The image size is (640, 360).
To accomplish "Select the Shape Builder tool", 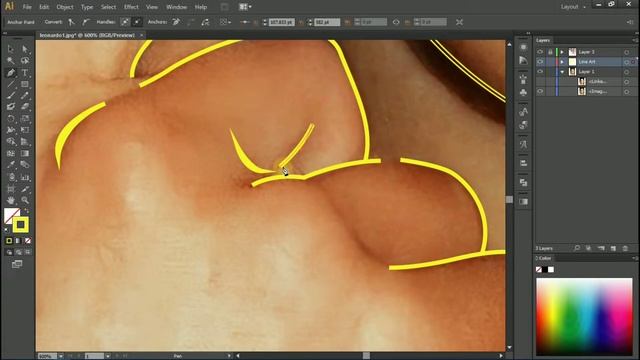I will [x=11, y=142].
